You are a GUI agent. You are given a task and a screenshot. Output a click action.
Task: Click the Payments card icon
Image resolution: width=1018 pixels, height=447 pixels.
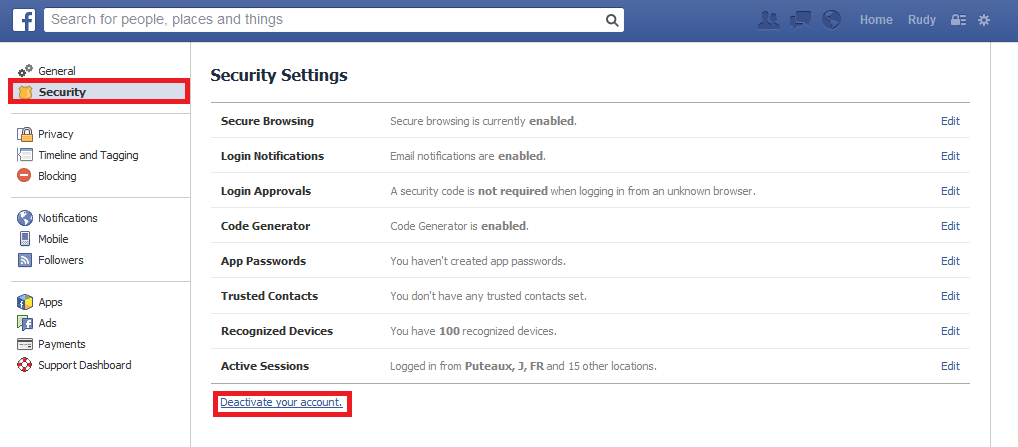tap(25, 344)
